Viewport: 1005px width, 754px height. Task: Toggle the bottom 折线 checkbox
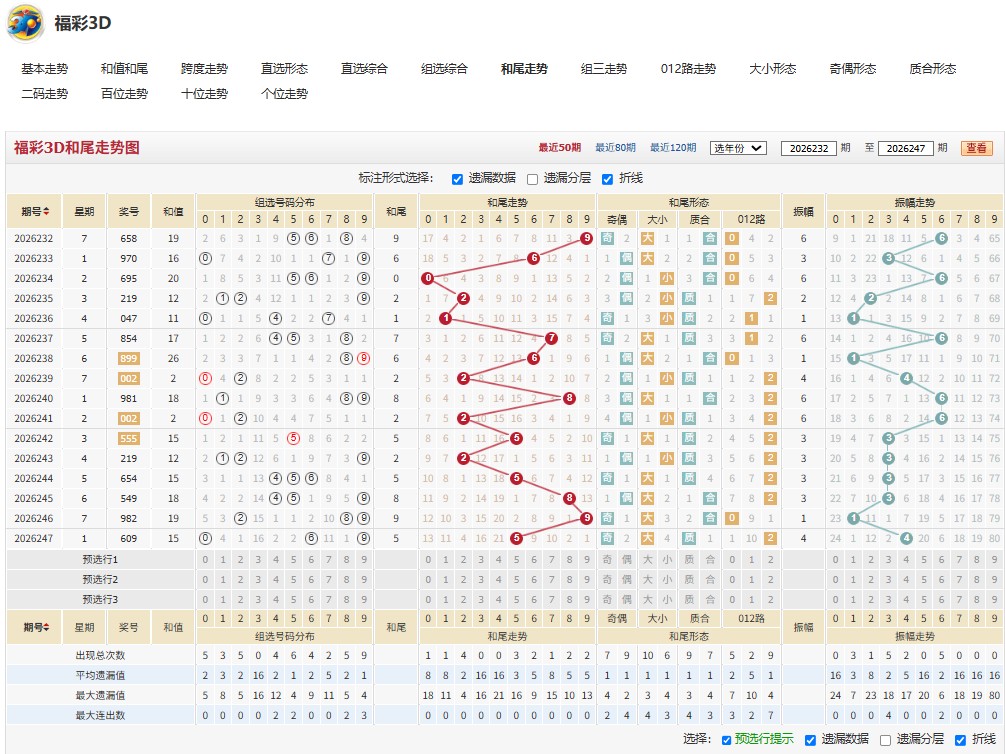[960, 740]
